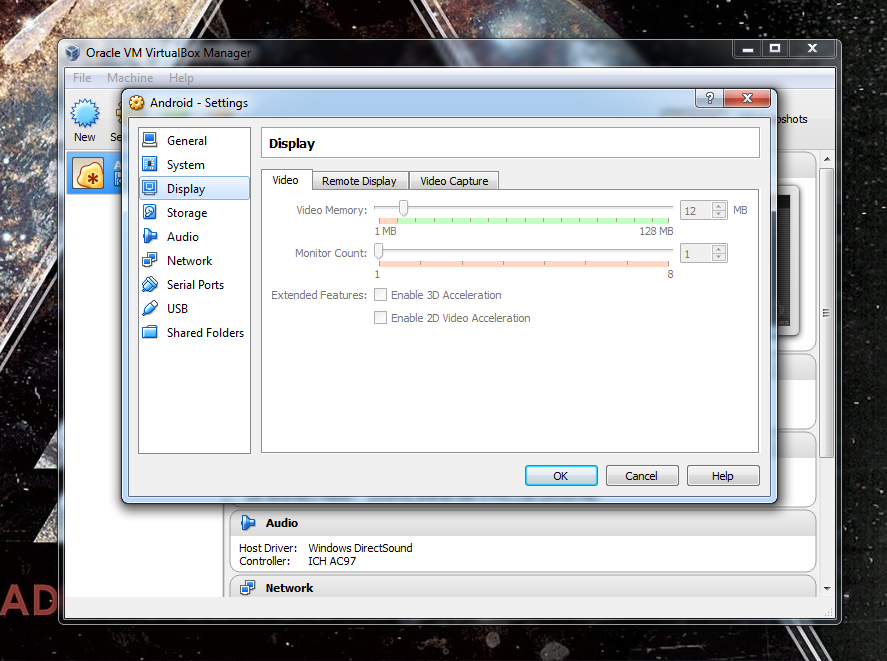Click the Video Memory slider handle
The height and width of the screenshot is (661, 887).
coord(403,208)
